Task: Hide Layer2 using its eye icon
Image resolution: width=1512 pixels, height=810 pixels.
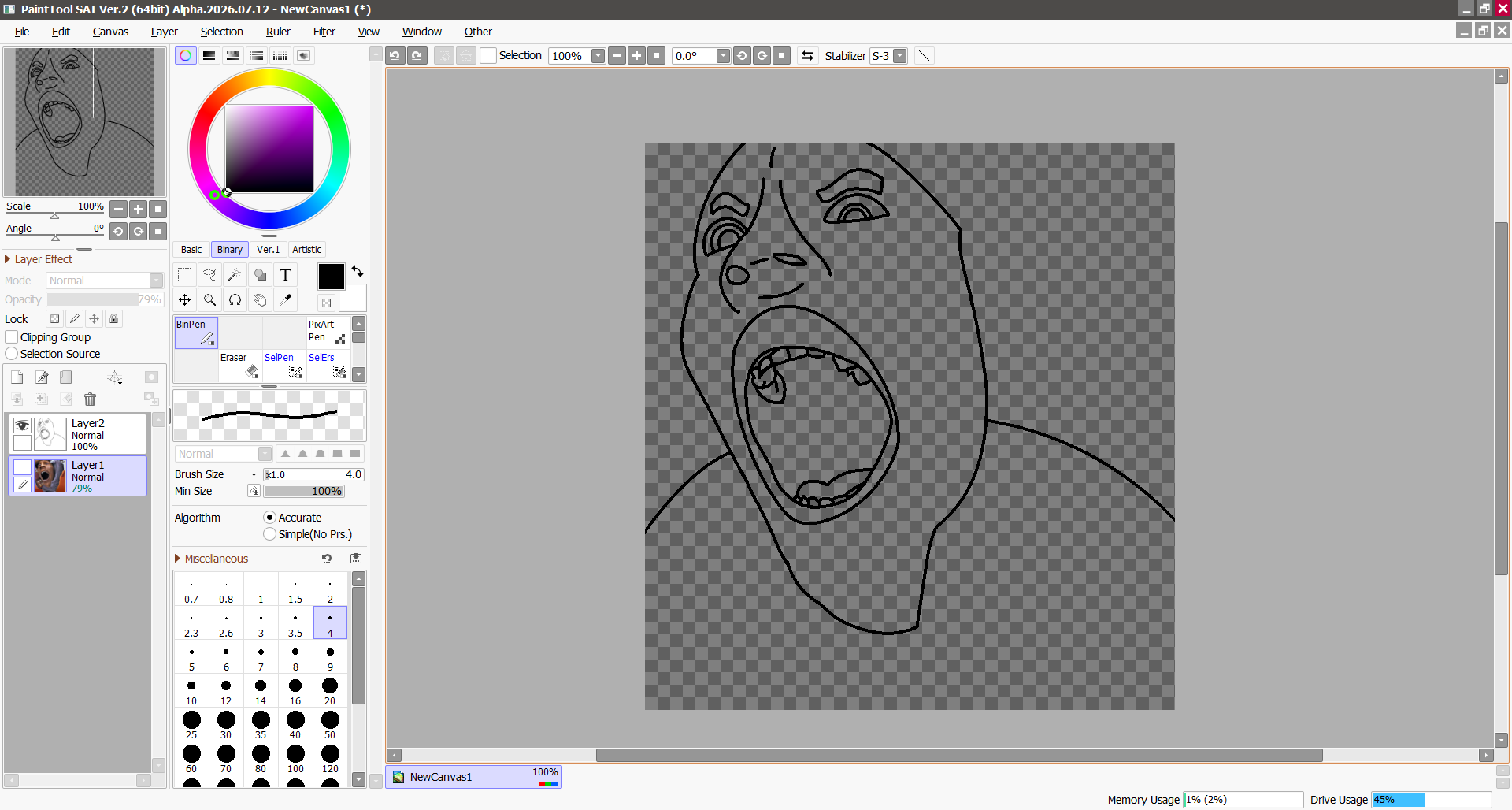Action: click(x=22, y=425)
